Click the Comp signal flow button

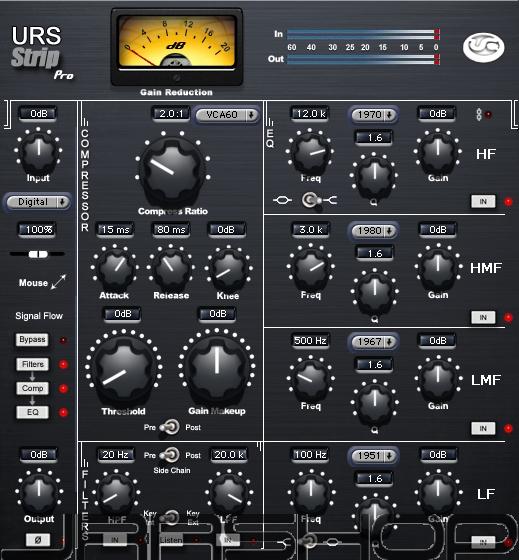pos(33,388)
